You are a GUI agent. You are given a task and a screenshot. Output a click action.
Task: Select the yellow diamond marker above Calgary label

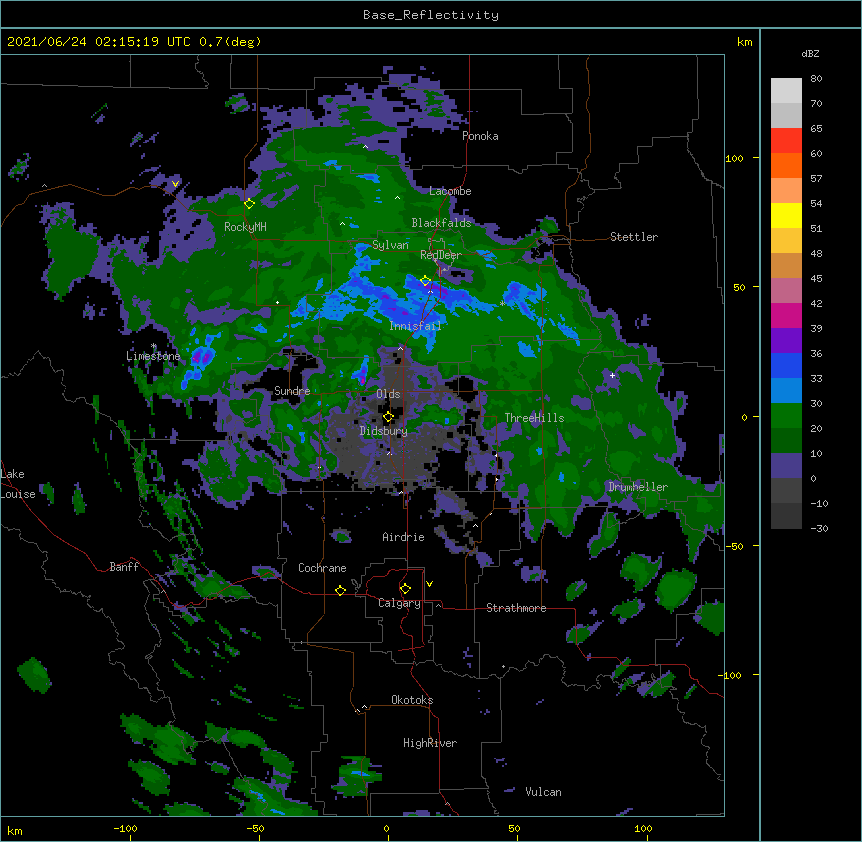click(x=405, y=589)
